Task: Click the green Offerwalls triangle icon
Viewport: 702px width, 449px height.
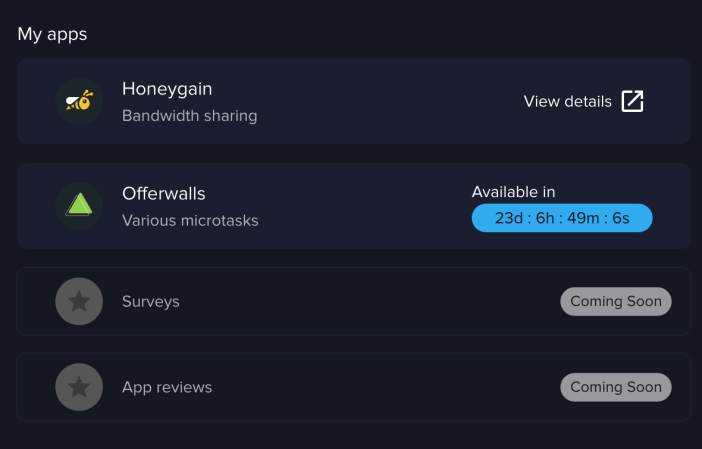Action: (x=79, y=206)
